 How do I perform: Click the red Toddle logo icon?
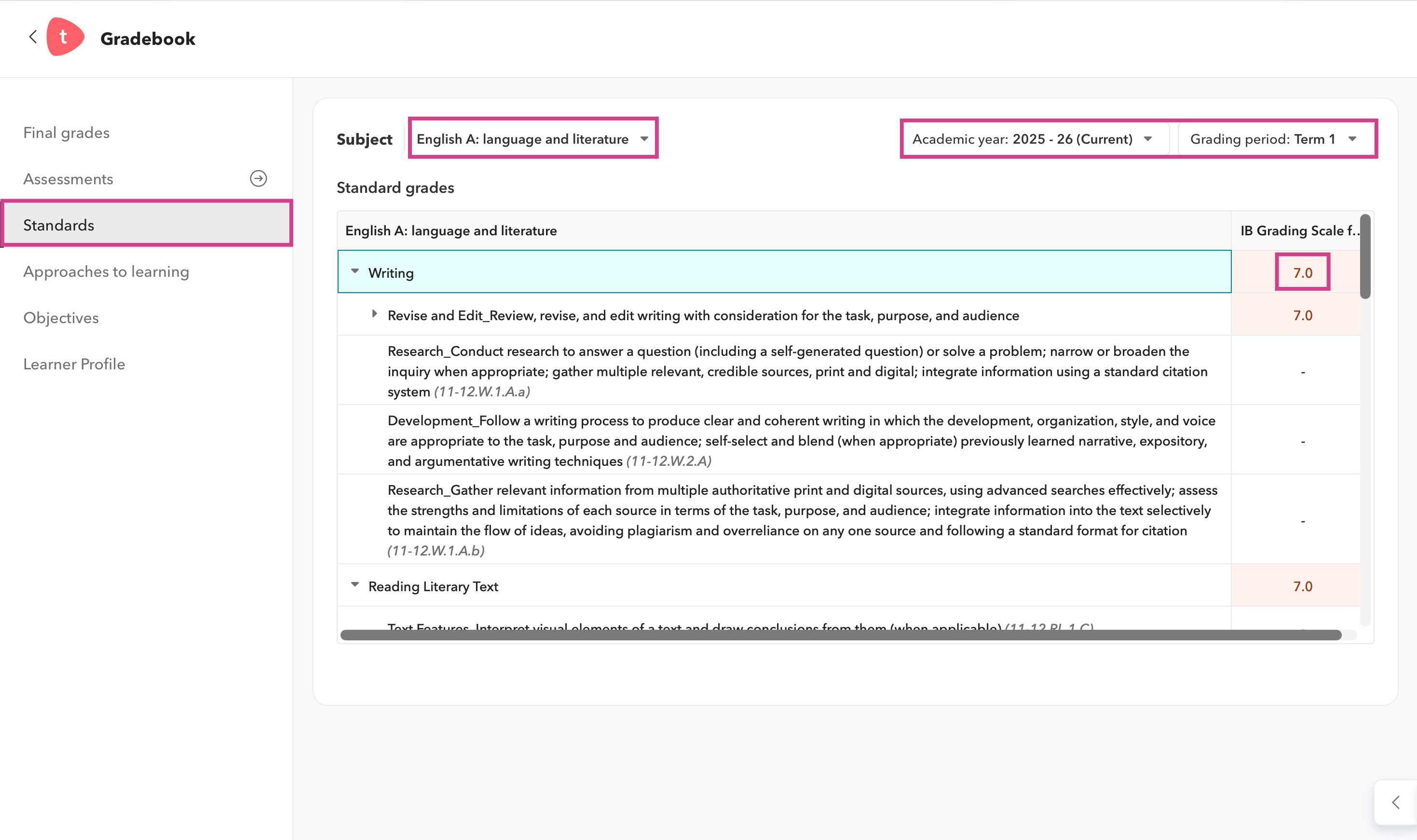(x=65, y=37)
